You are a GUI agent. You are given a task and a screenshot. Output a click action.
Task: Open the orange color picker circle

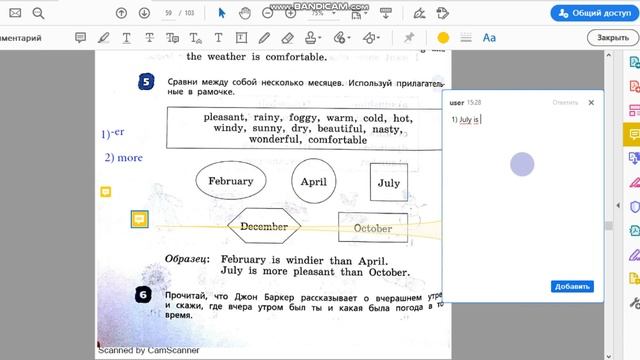[443, 38]
